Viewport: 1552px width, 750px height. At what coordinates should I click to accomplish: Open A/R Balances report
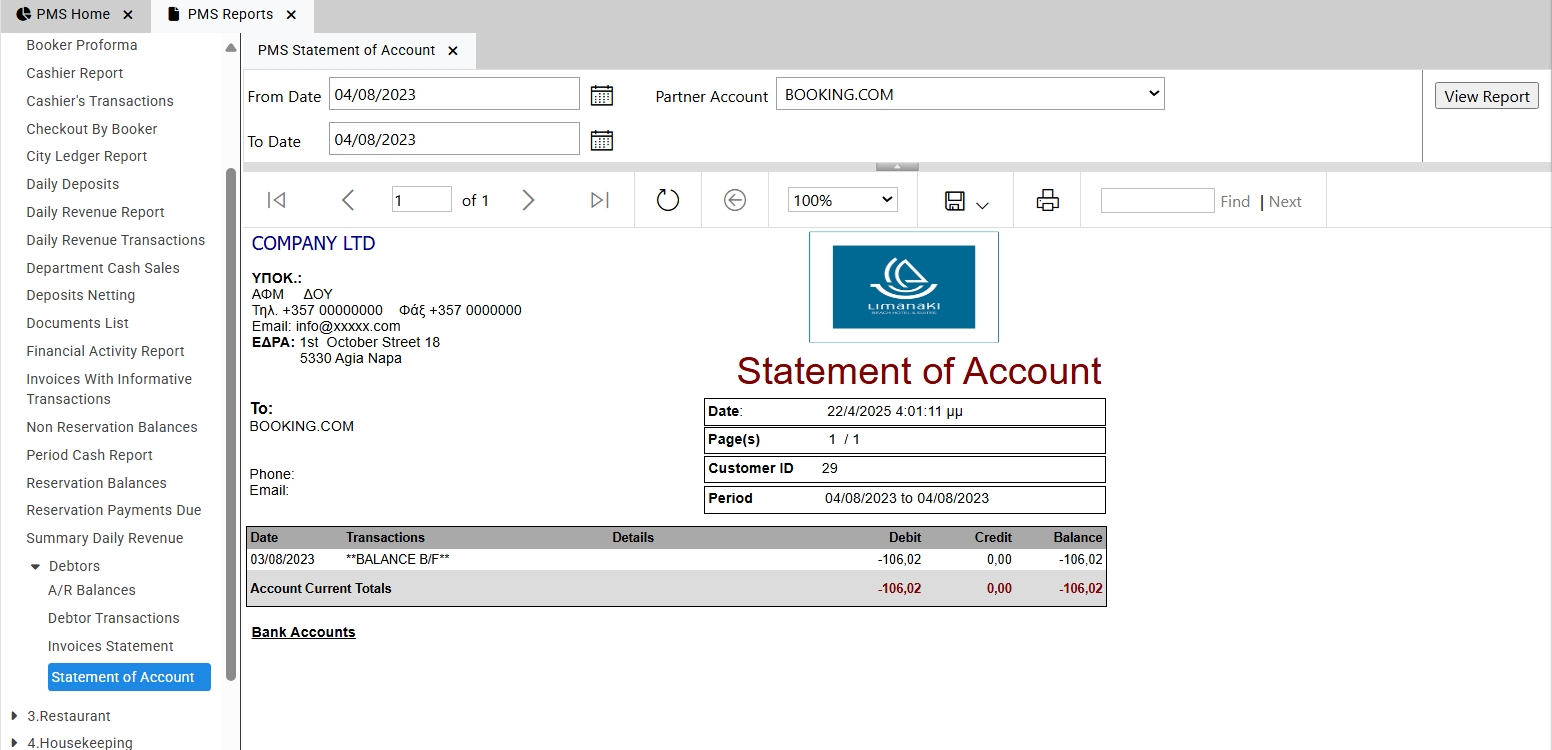[92, 590]
